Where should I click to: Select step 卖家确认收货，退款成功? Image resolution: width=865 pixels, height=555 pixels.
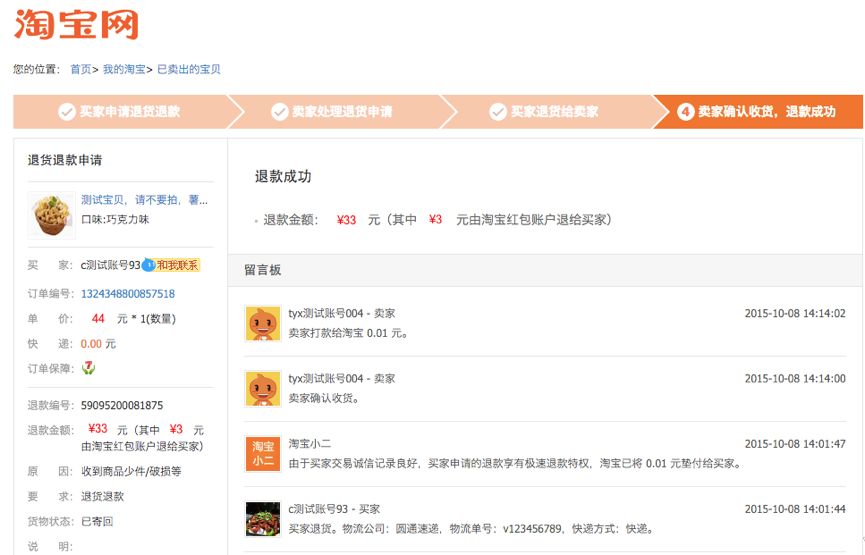[758, 111]
